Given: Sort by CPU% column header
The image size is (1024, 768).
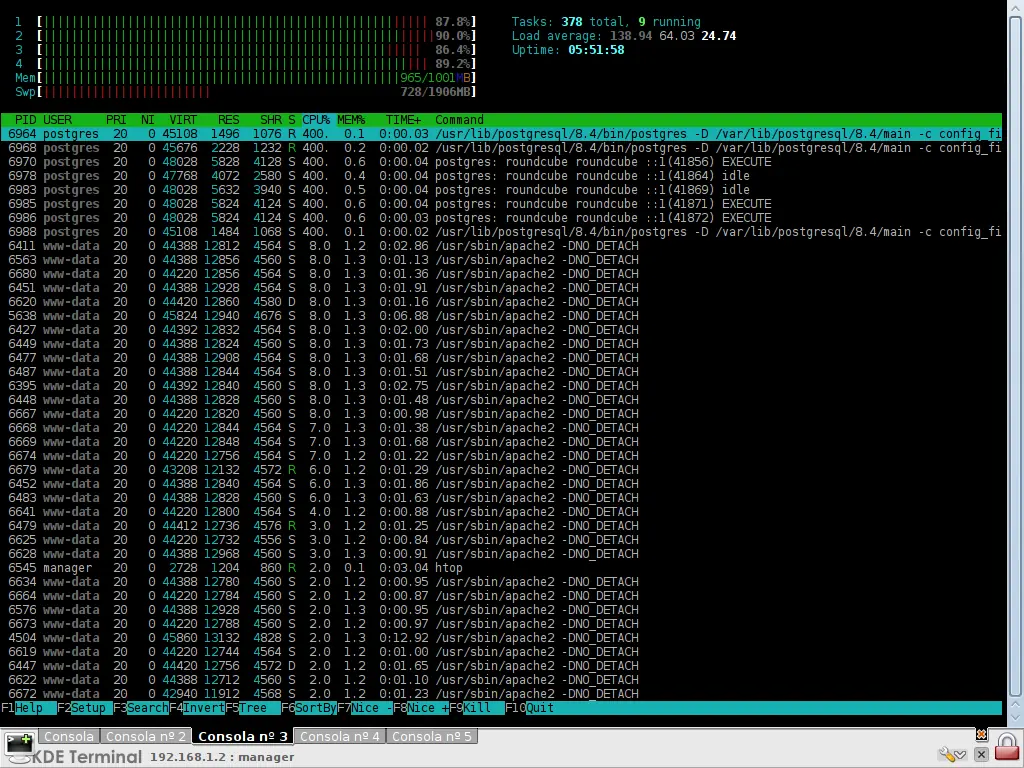Looking at the screenshot, I should (316, 120).
